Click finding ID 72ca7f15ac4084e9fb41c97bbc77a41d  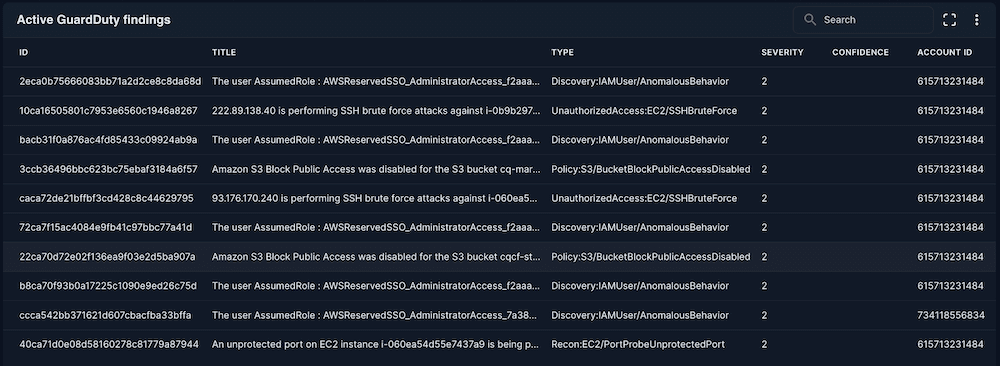point(106,228)
